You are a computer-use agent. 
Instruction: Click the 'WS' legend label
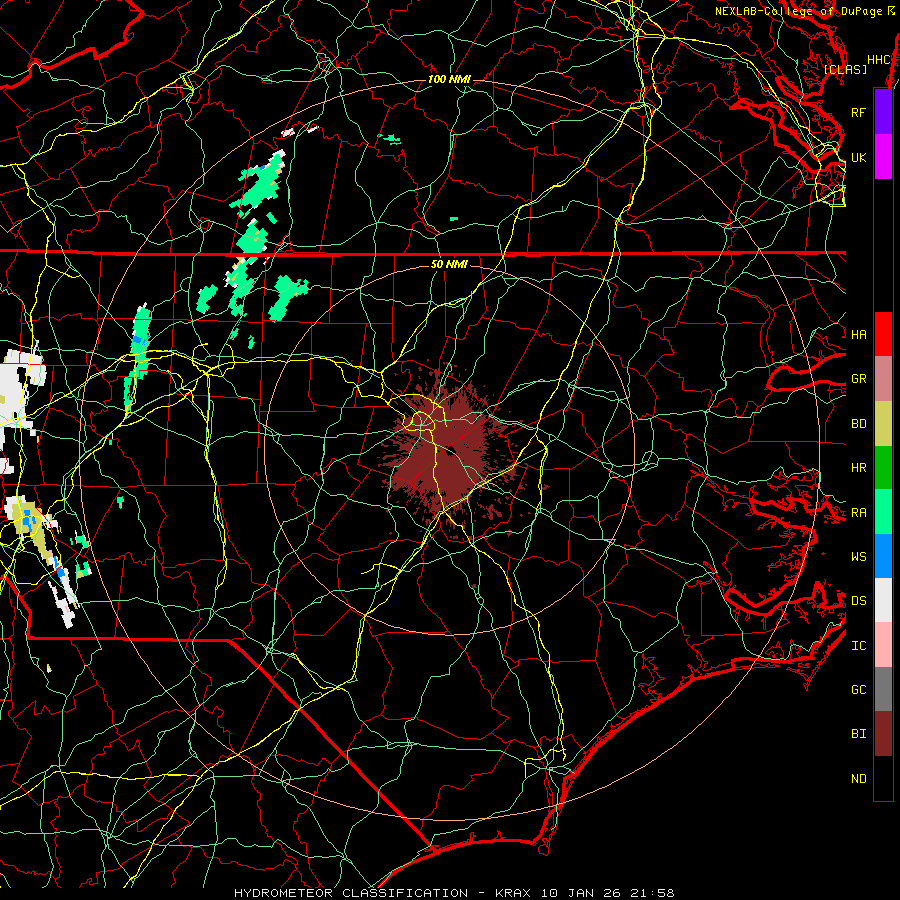(x=859, y=556)
